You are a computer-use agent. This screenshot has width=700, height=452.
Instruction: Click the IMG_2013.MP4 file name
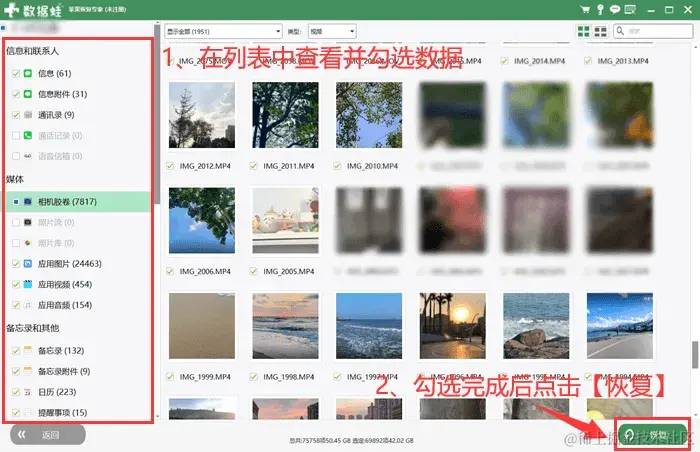(x=623, y=61)
